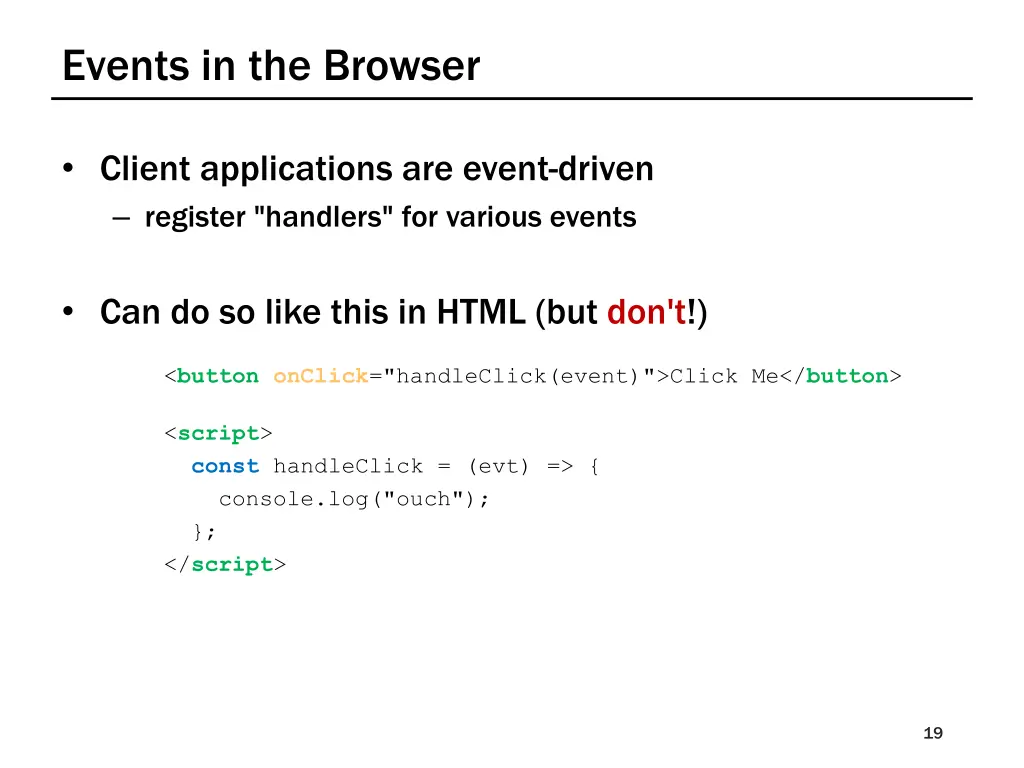
Task: Click the blue 'const' keyword
Action: pyautogui.click(x=225, y=466)
